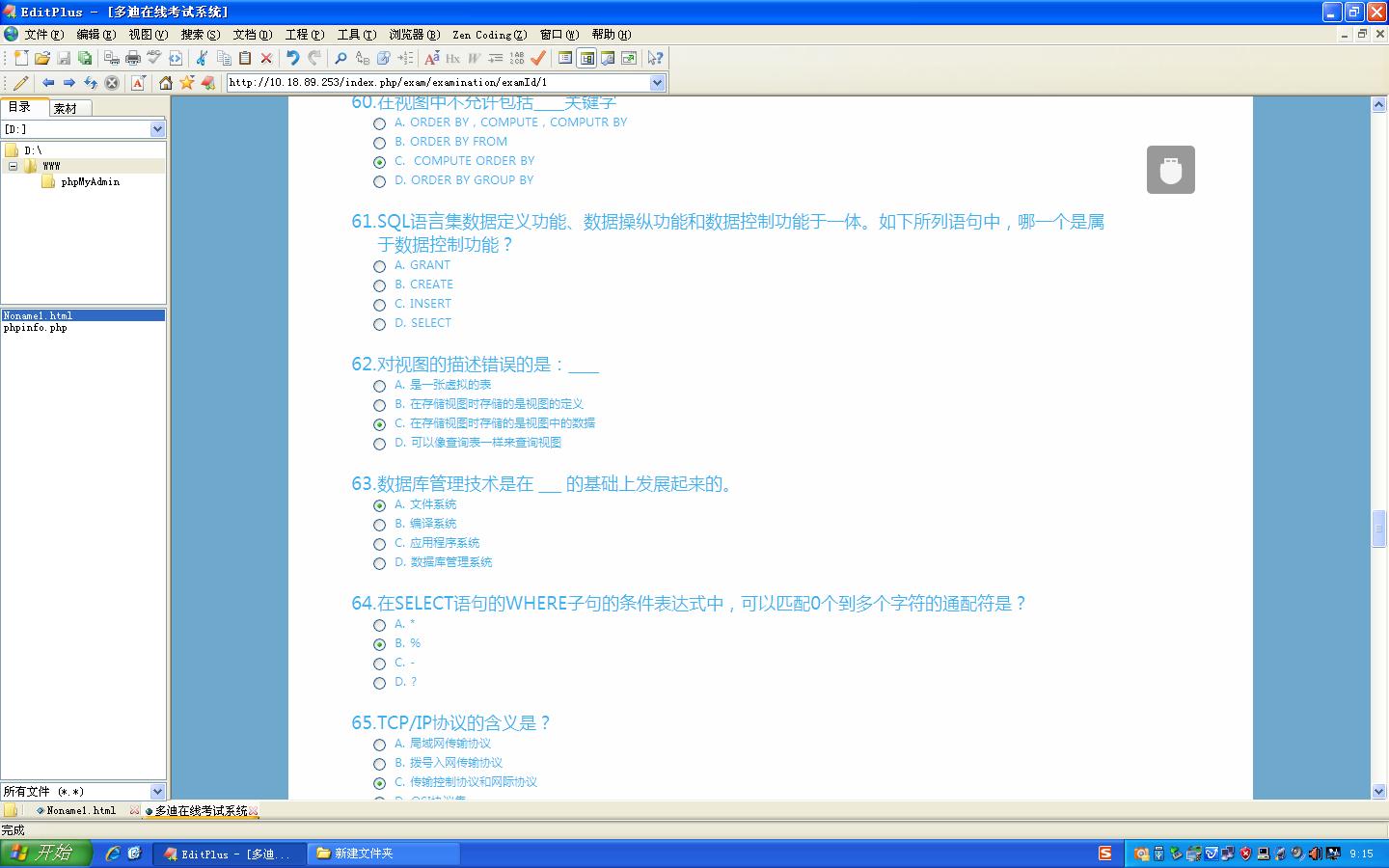Open the 所有文件 (*.*) filter dropdown
The width and height of the screenshot is (1389, 868).
click(x=157, y=792)
